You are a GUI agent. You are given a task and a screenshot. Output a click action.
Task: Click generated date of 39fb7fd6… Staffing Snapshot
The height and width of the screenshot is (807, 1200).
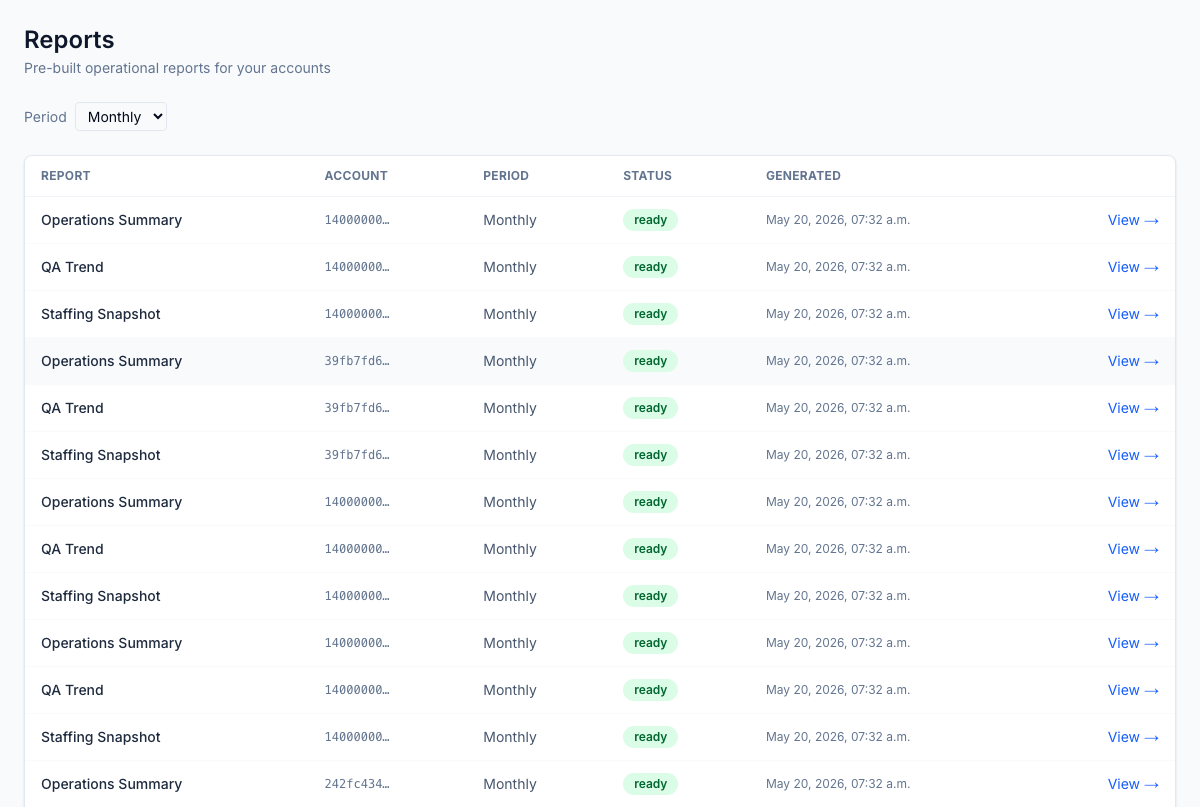(838, 455)
